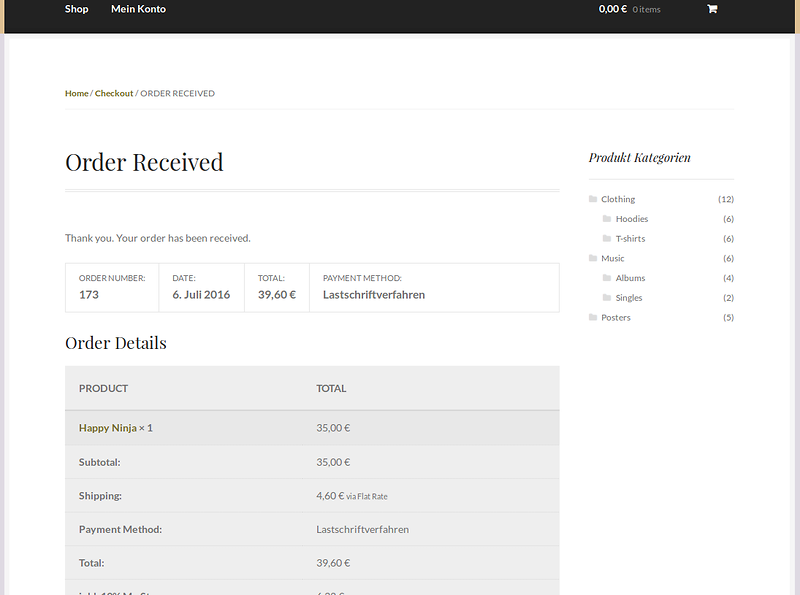Open the Happy Ninja product link
The height and width of the screenshot is (595, 800).
click(107, 428)
